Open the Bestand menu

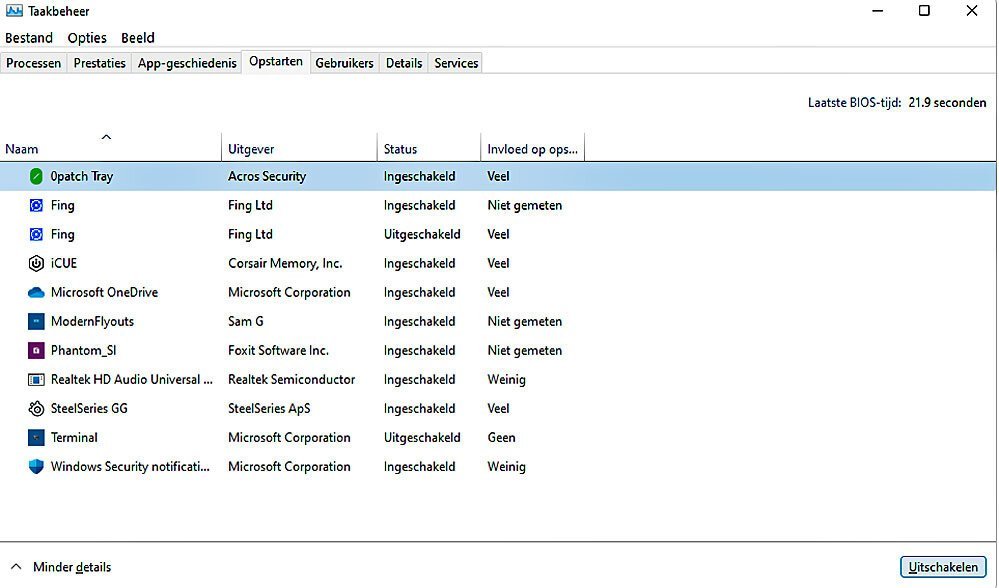[x=29, y=38]
